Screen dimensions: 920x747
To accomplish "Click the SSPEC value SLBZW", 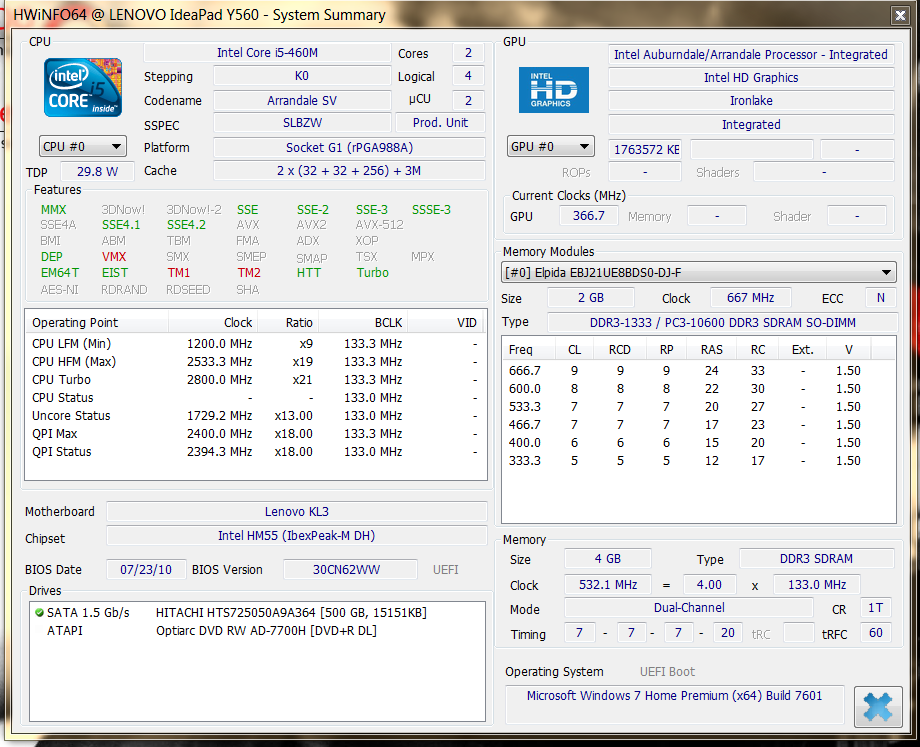I will click(x=302, y=123).
